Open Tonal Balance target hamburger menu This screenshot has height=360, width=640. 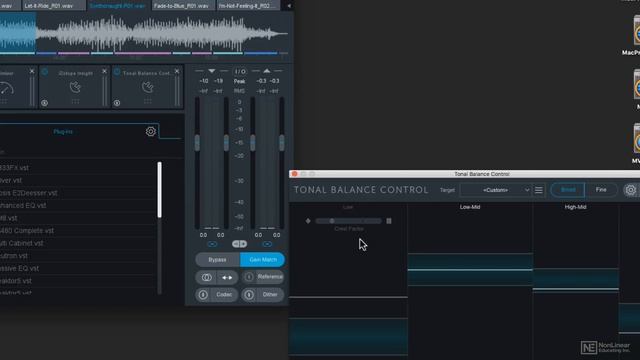pyautogui.click(x=539, y=190)
